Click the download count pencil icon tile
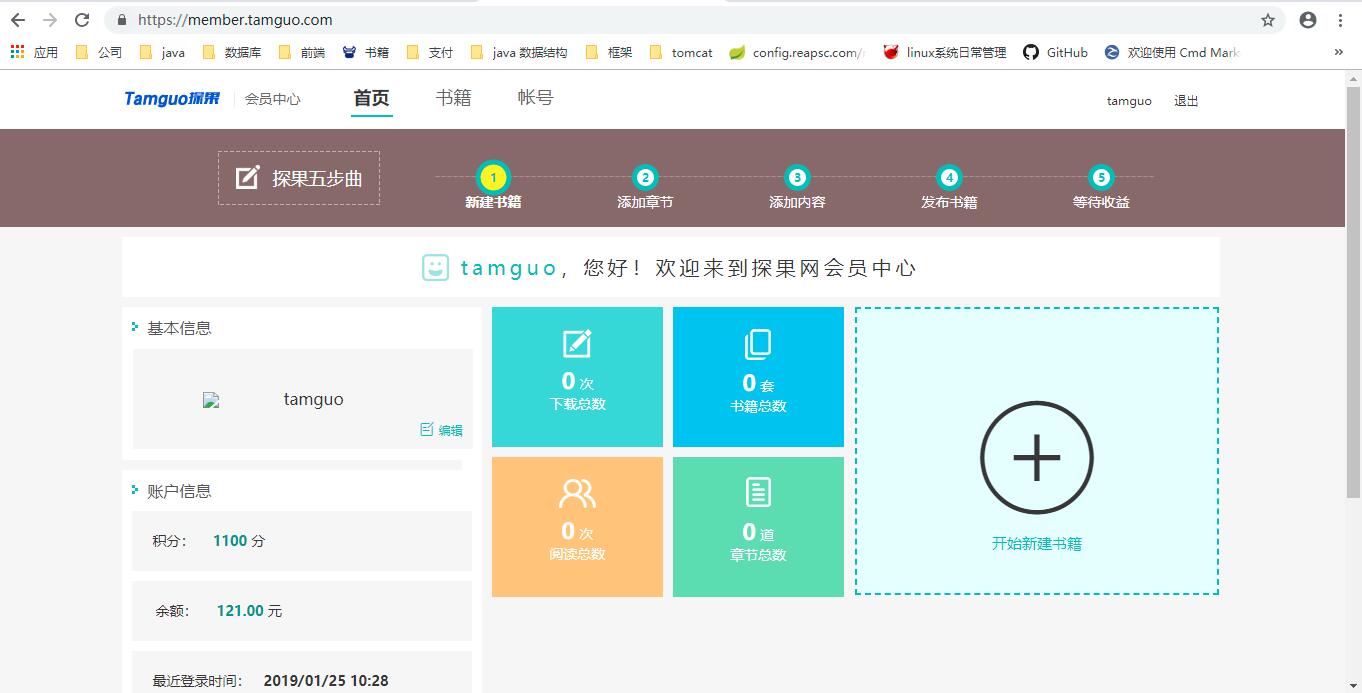The height and width of the screenshot is (693, 1362). click(577, 377)
